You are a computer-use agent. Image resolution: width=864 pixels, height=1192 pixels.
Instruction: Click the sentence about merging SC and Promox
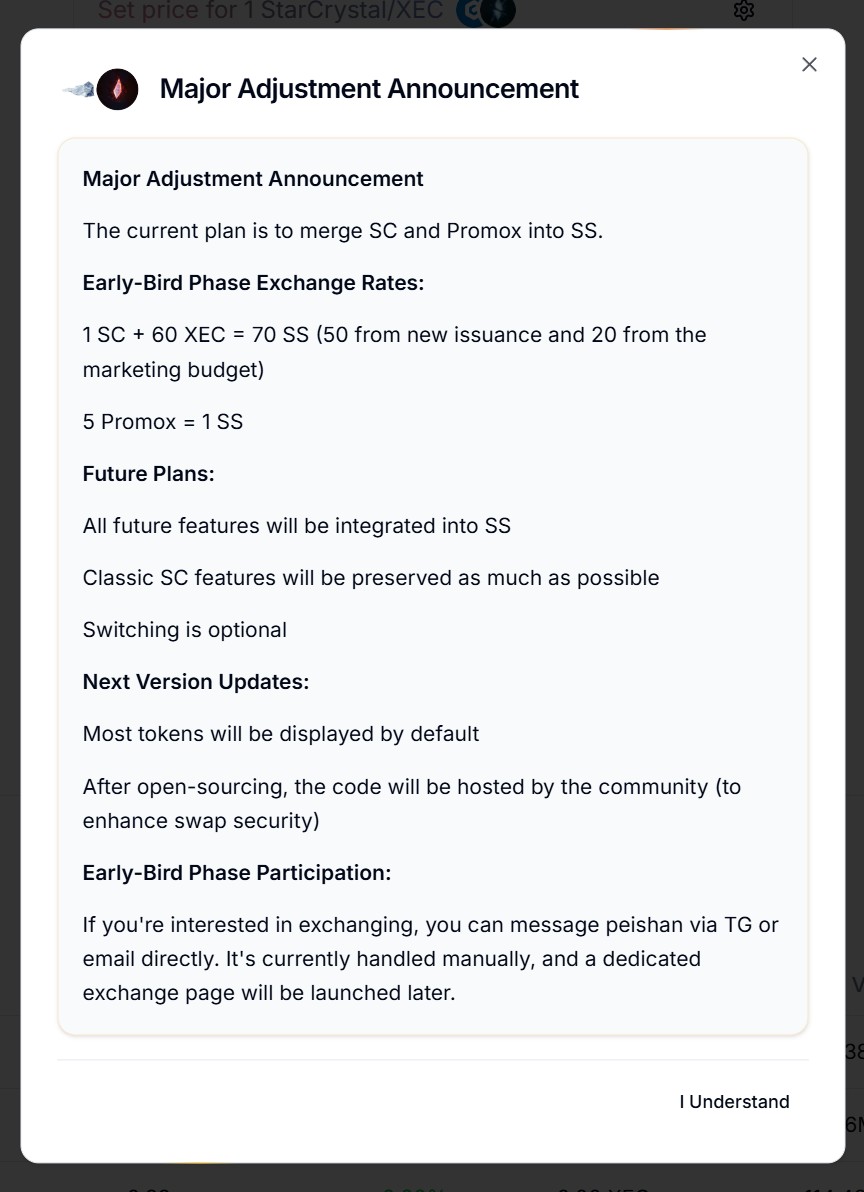click(342, 231)
